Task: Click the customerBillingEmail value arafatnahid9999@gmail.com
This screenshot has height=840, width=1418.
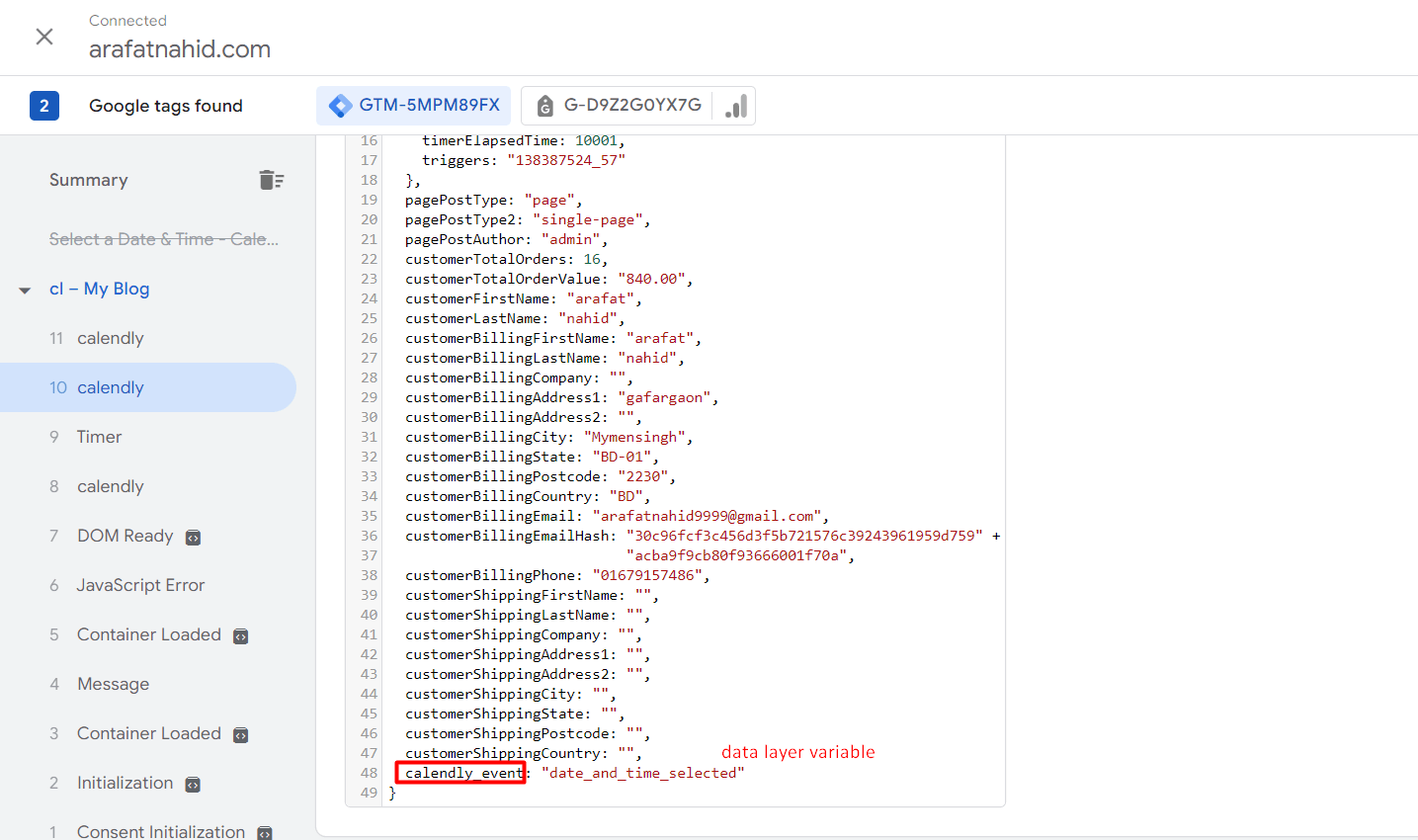Action: 708,516
